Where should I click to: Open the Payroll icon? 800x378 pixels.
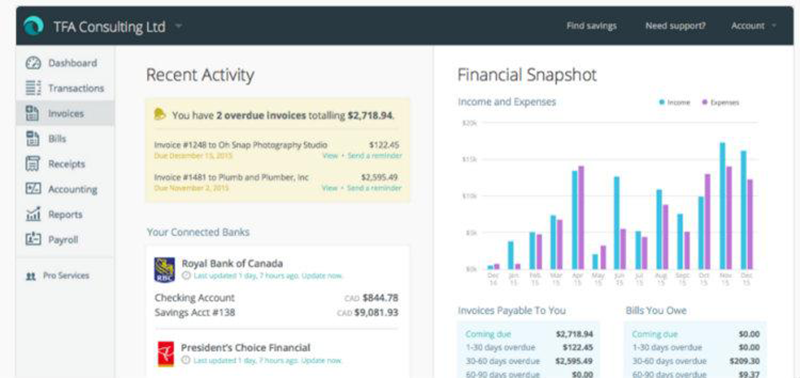(33, 239)
